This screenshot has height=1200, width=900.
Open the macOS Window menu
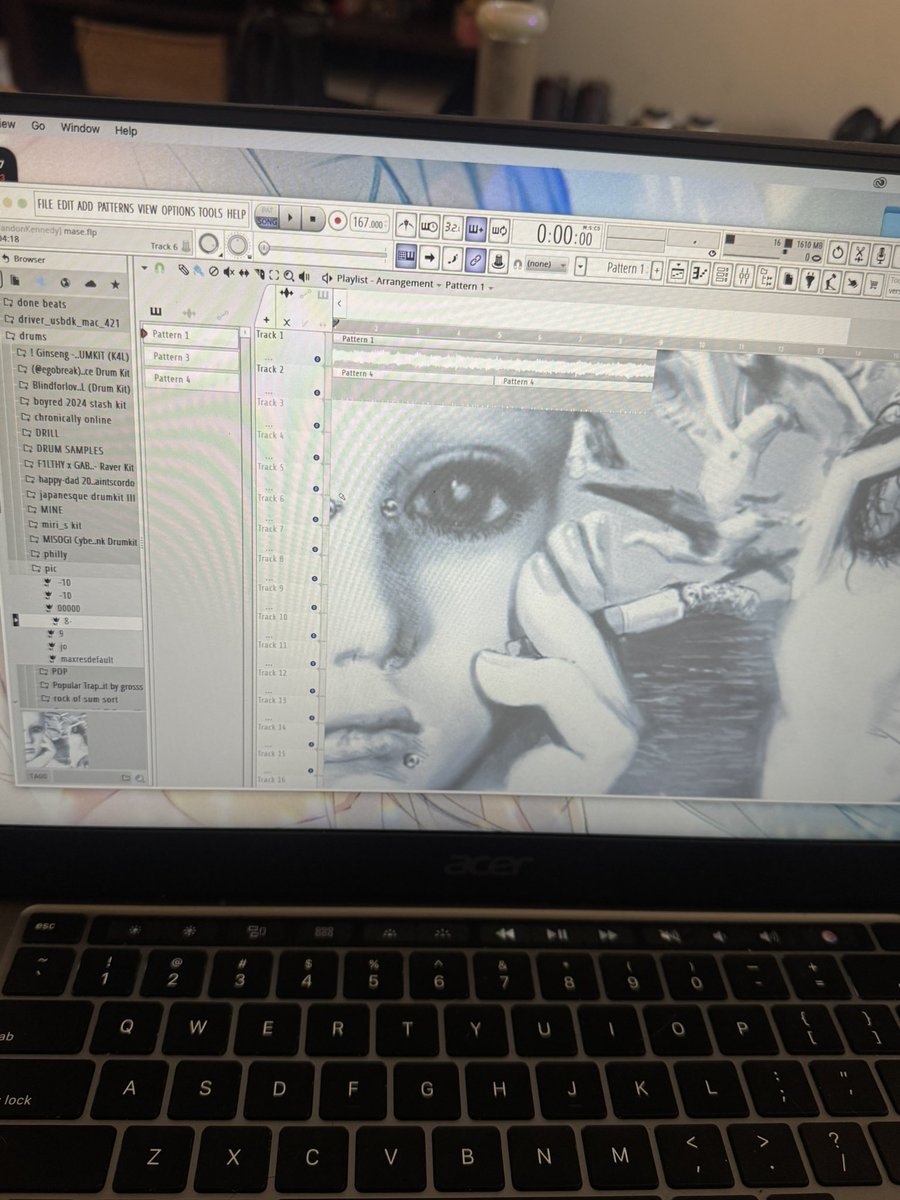click(x=80, y=128)
